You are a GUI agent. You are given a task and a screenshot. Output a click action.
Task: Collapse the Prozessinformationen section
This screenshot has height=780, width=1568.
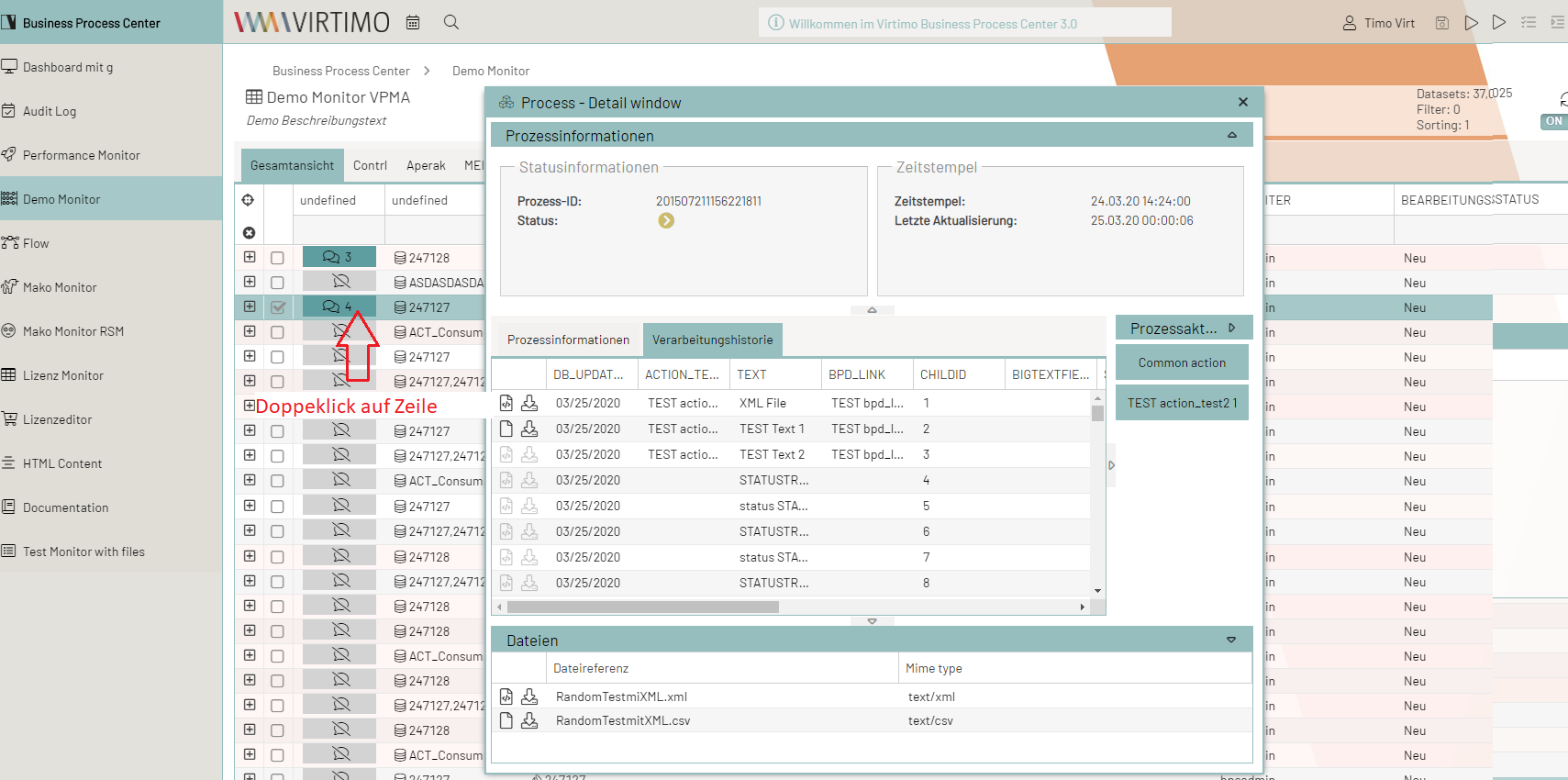click(x=1231, y=136)
